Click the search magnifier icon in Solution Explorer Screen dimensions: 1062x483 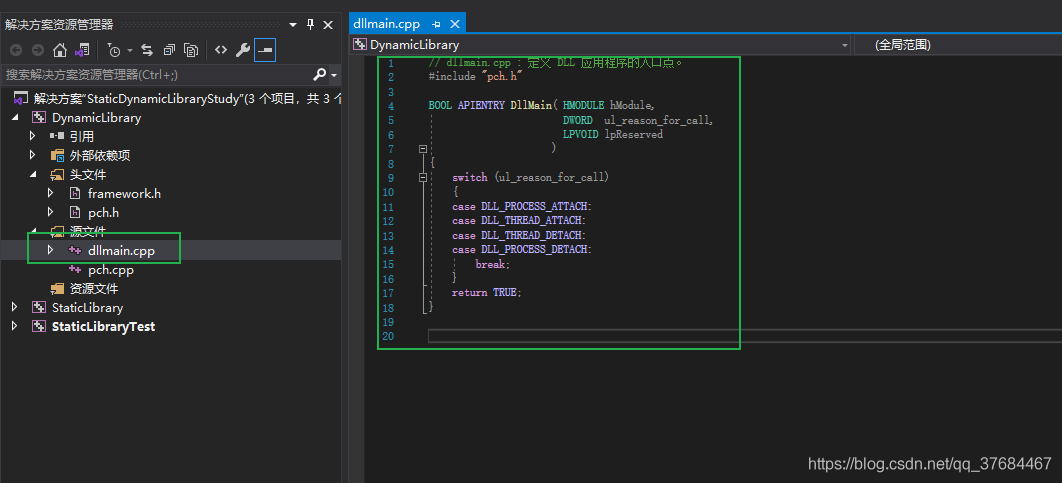[x=320, y=75]
